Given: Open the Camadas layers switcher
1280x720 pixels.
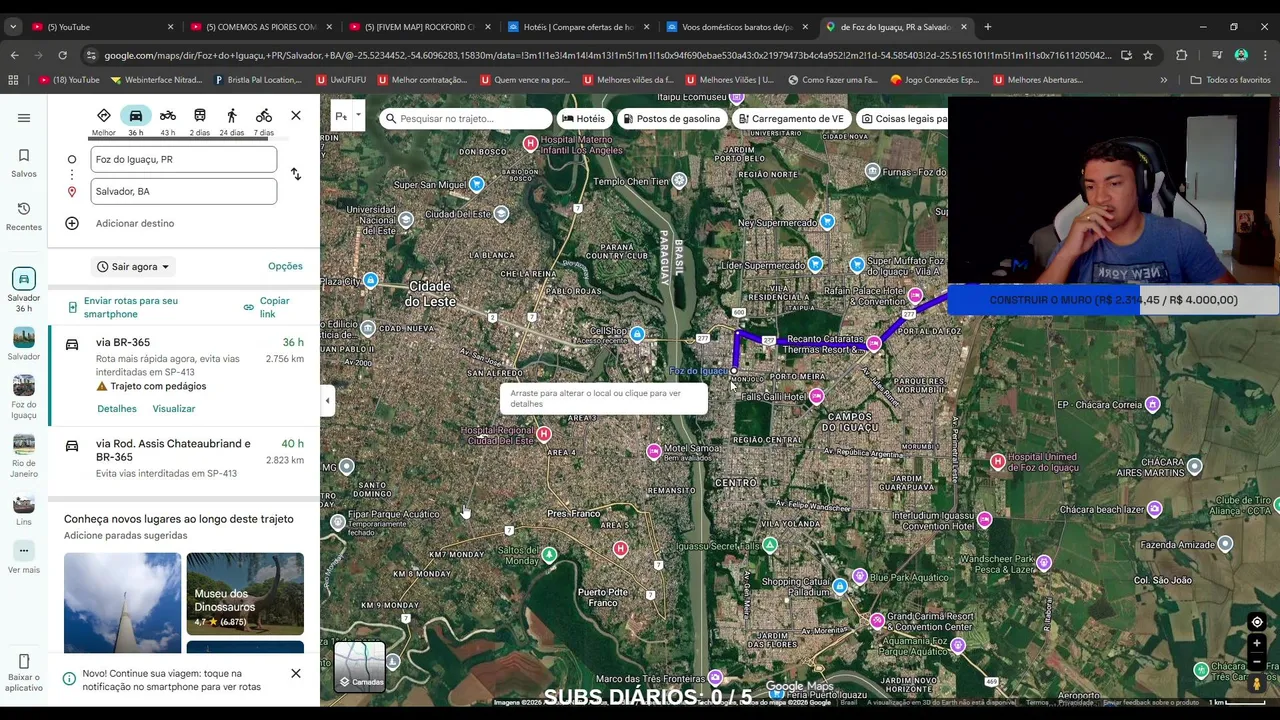Looking at the screenshot, I should (x=359, y=667).
